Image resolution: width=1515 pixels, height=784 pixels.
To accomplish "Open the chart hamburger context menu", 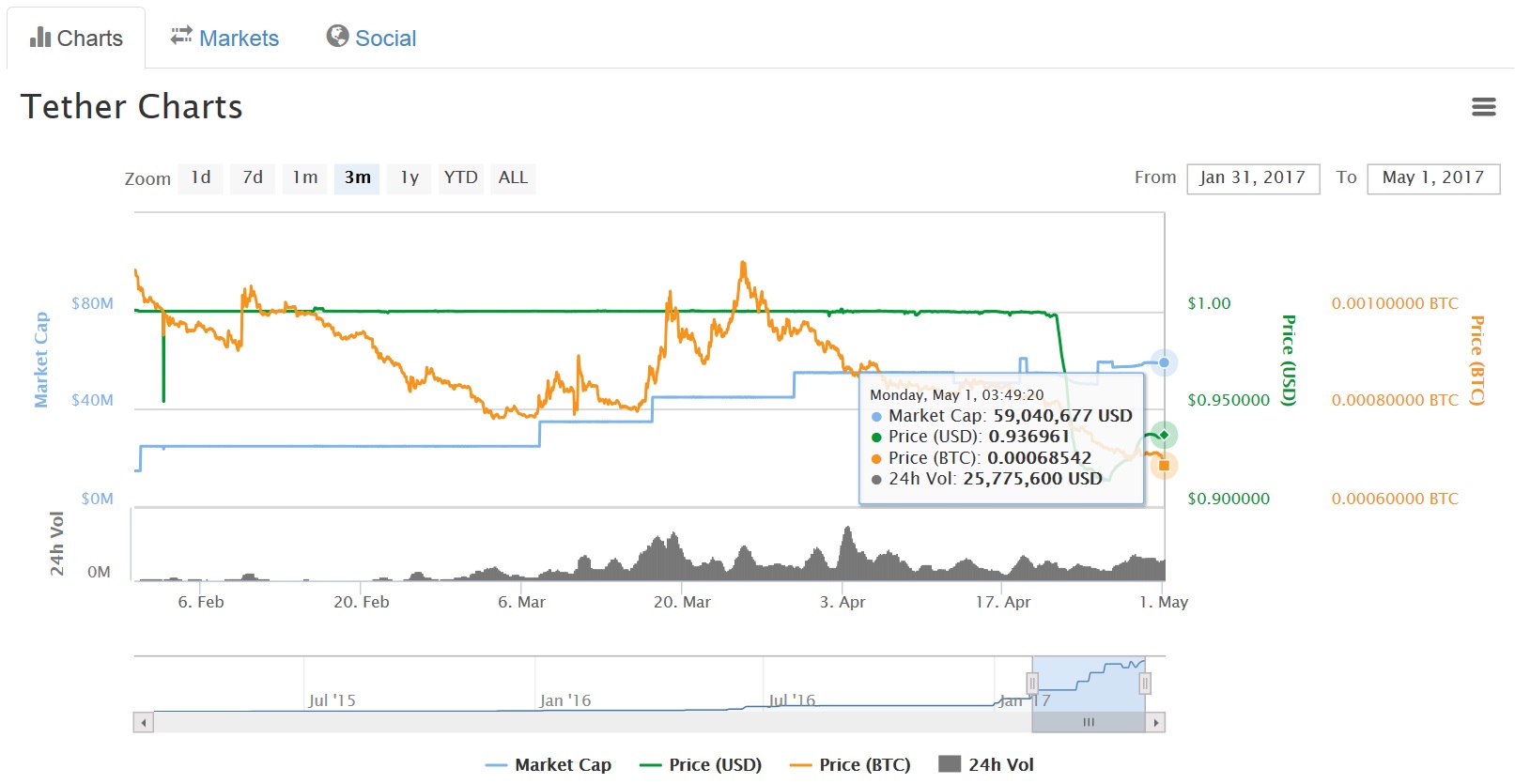I will click(x=1483, y=107).
